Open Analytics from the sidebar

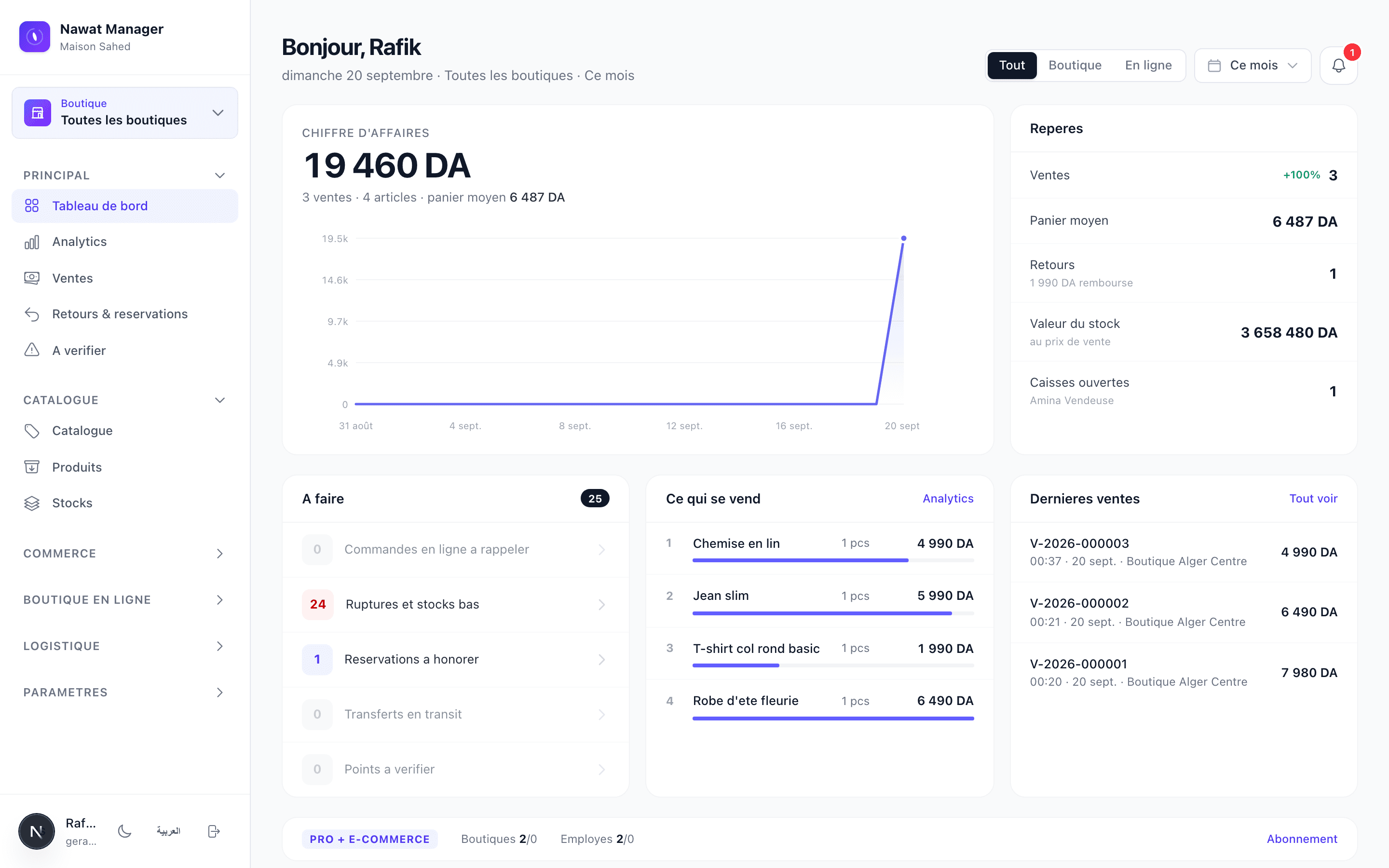pos(124,242)
